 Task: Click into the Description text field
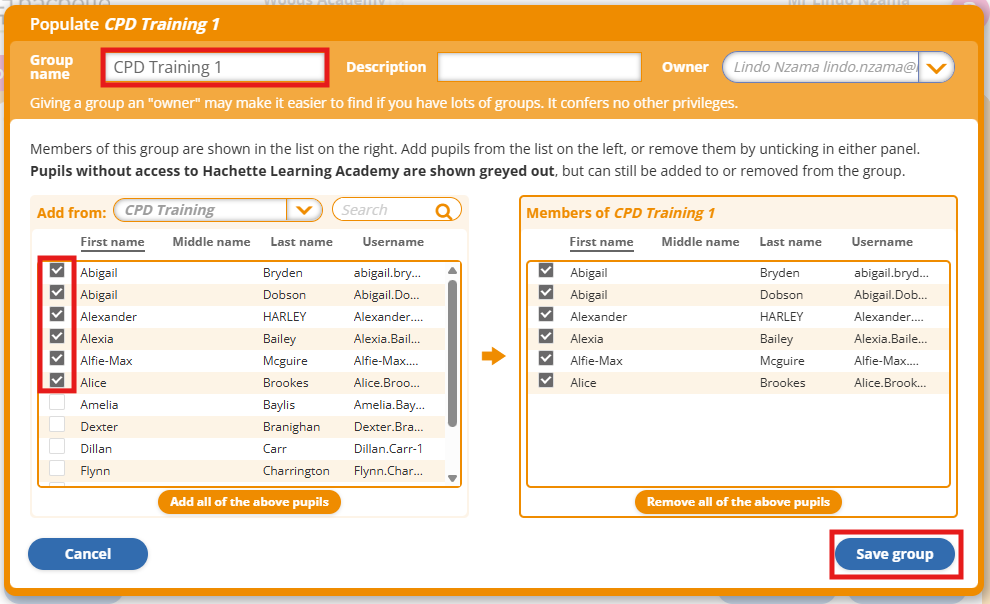tap(539, 68)
